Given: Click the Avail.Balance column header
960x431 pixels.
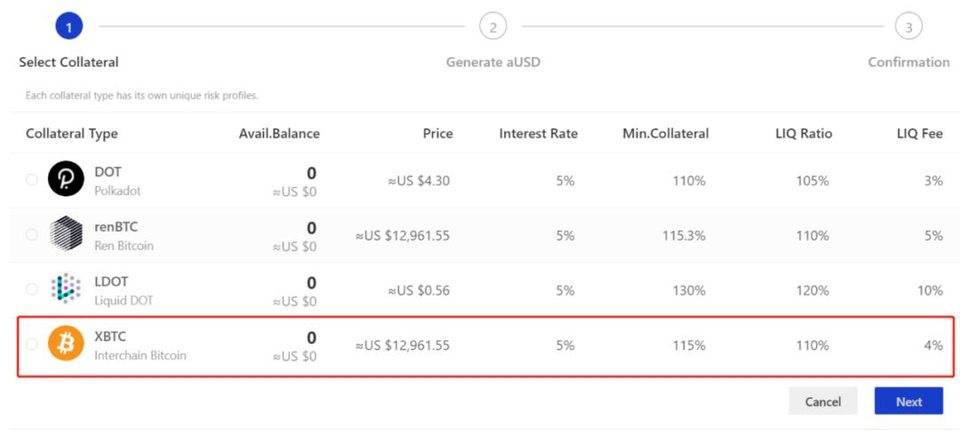Looking at the screenshot, I should click(x=279, y=134).
